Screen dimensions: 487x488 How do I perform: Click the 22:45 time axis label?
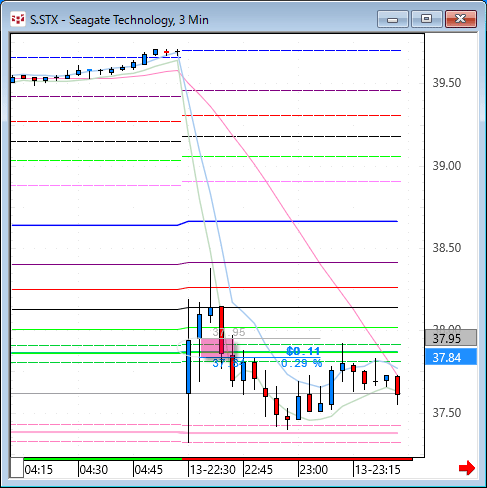pos(259,470)
